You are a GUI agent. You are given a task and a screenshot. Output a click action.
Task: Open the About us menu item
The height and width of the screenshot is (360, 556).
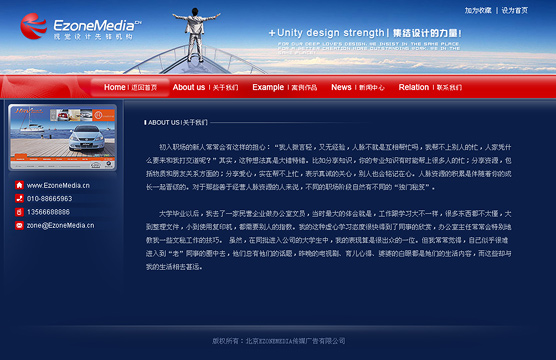(205, 87)
